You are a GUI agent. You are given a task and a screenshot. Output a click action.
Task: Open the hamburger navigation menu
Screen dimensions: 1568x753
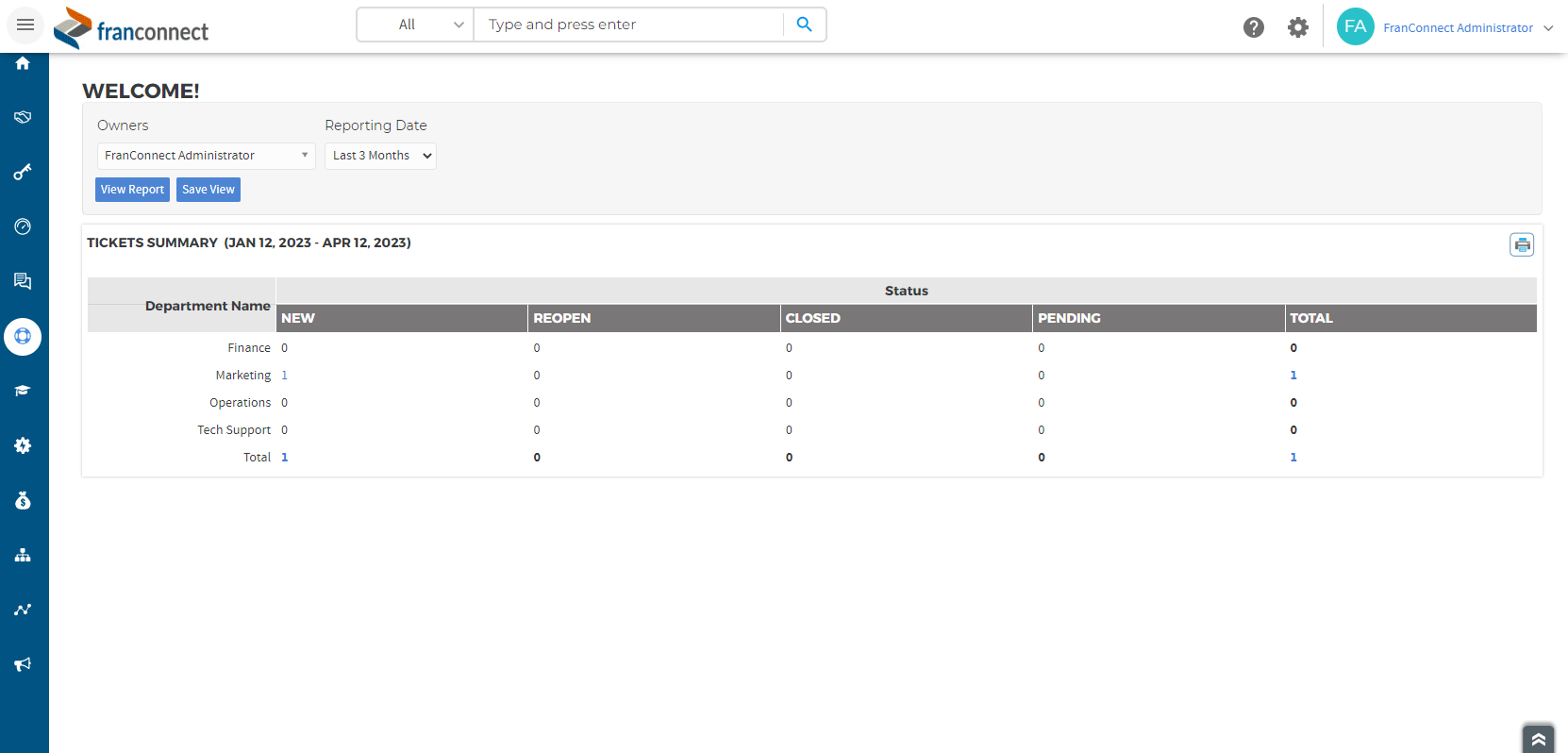(x=25, y=25)
